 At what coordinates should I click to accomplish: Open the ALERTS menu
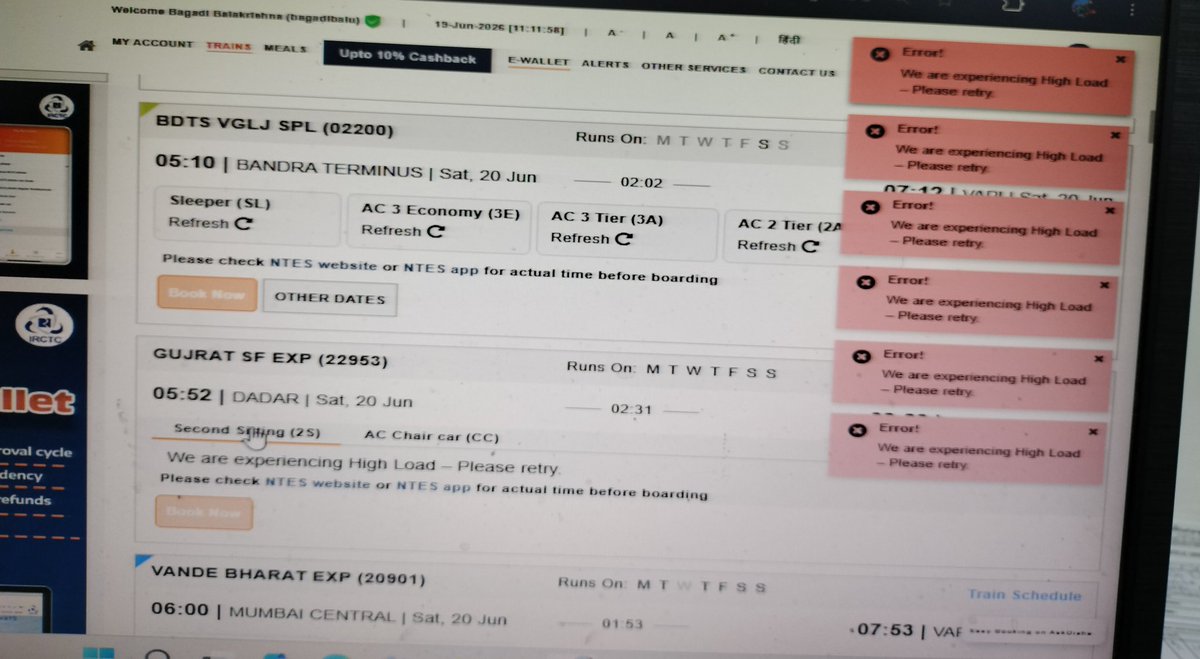(x=605, y=64)
